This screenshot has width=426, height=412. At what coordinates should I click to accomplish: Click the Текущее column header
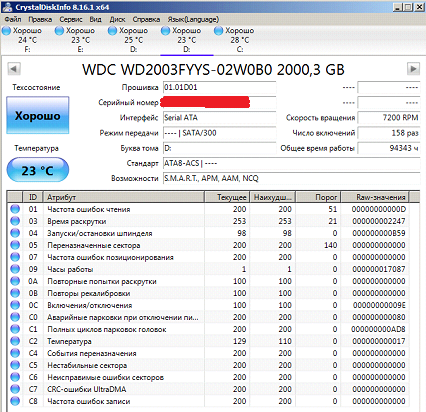(x=227, y=197)
